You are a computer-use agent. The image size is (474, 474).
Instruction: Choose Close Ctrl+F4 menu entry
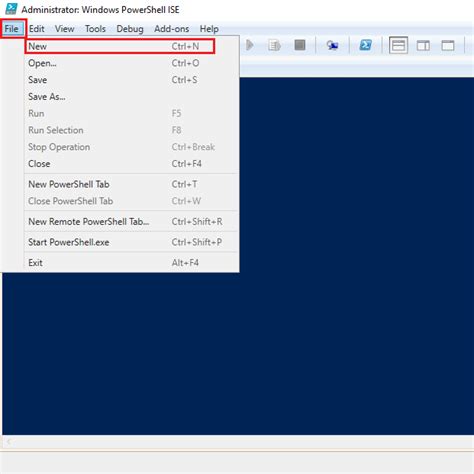(132, 164)
